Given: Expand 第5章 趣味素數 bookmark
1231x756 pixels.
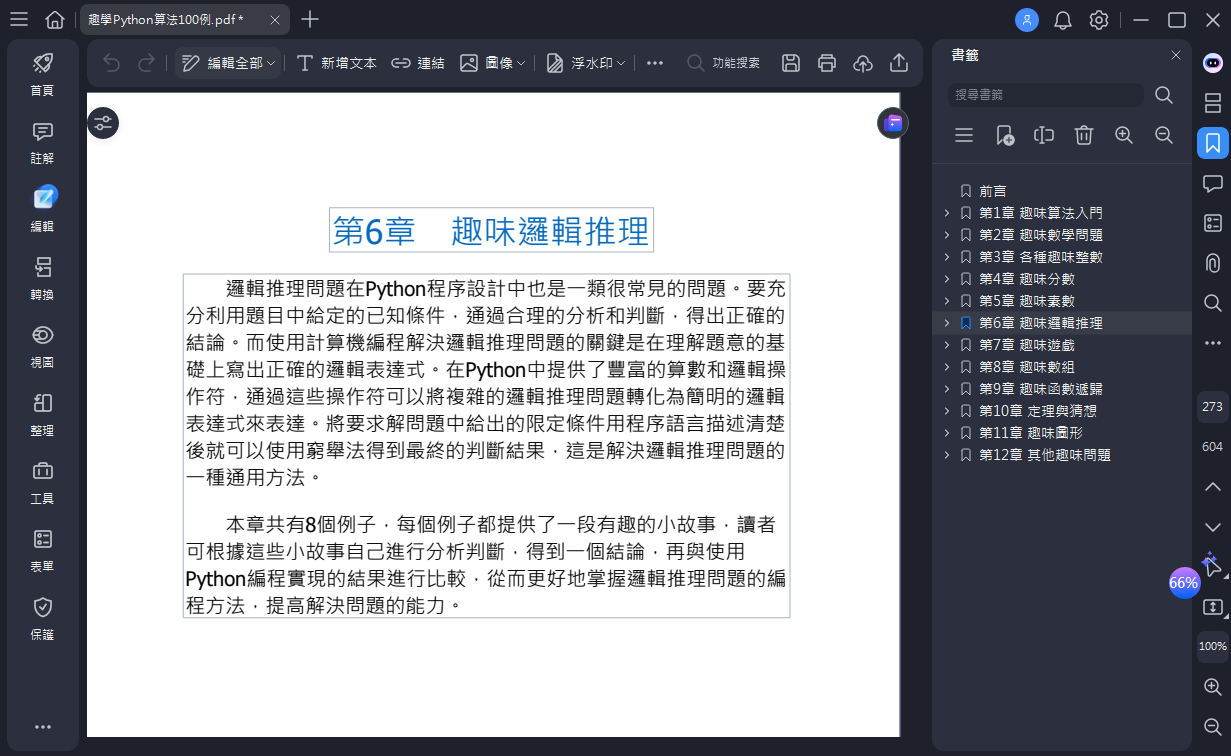Looking at the screenshot, I should [947, 301].
